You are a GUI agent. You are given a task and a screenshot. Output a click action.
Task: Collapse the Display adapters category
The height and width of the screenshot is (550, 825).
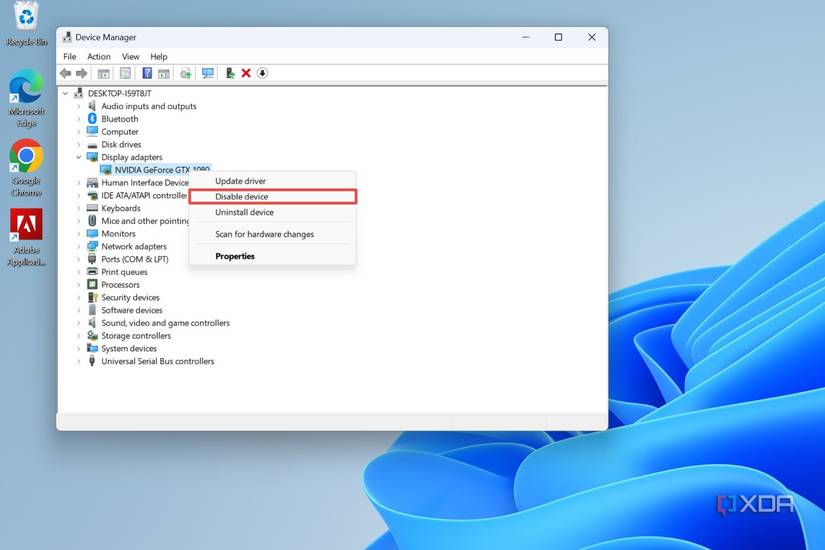[78, 157]
